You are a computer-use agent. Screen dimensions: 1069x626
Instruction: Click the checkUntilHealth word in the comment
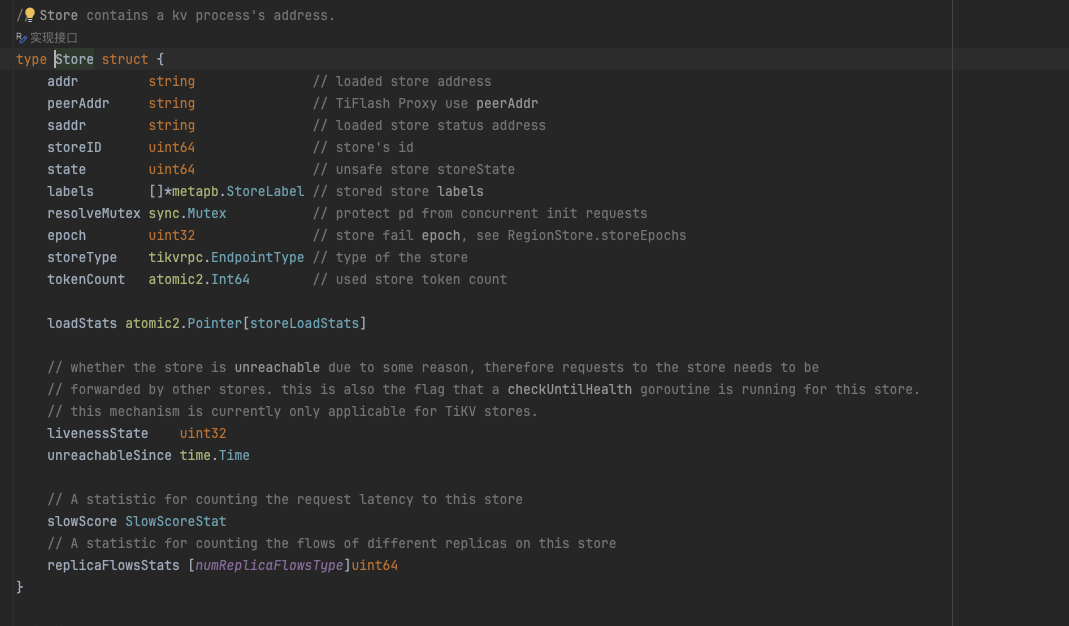tap(569, 389)
